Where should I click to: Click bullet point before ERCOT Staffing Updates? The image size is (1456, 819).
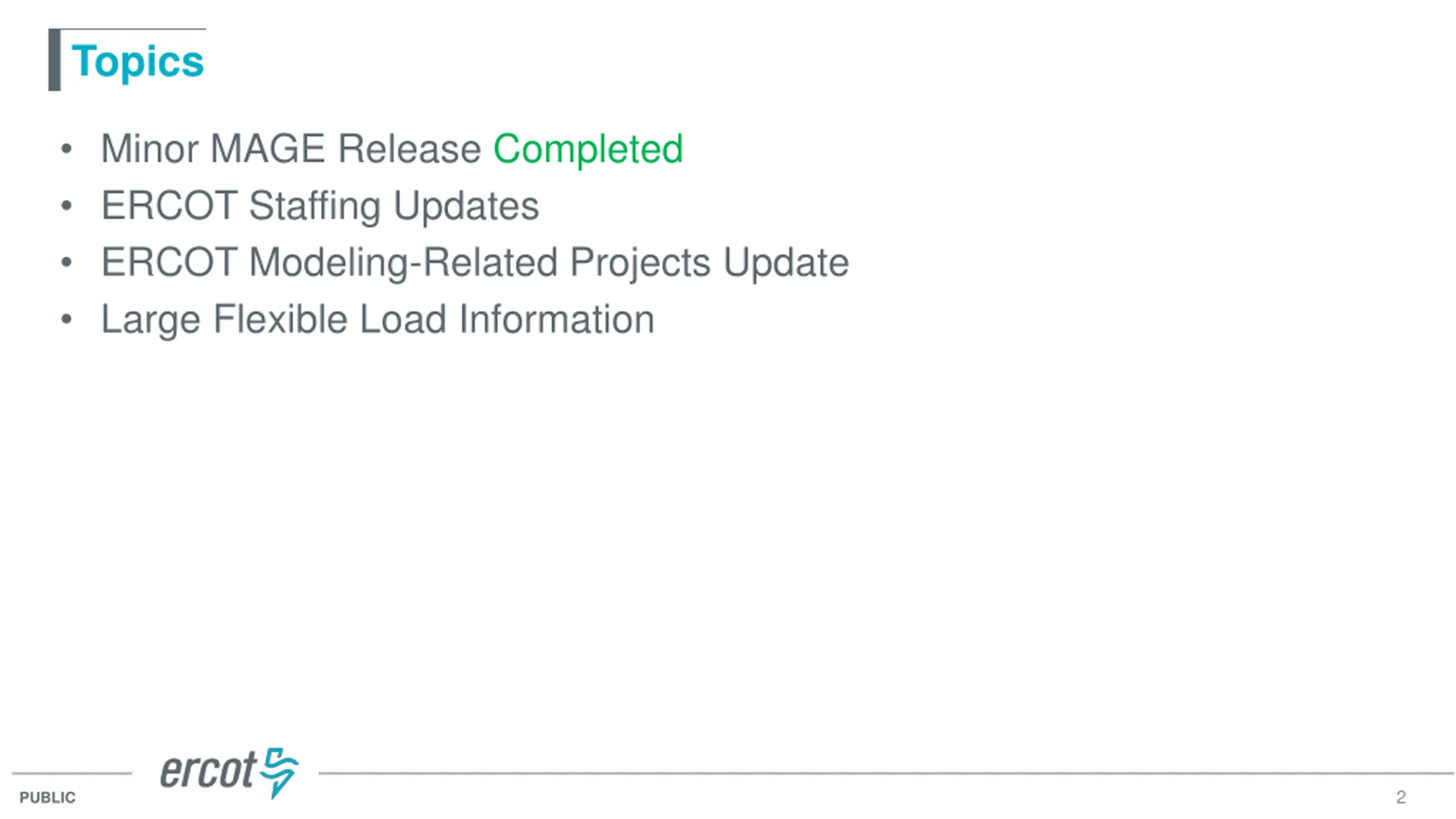pos(67,206)
